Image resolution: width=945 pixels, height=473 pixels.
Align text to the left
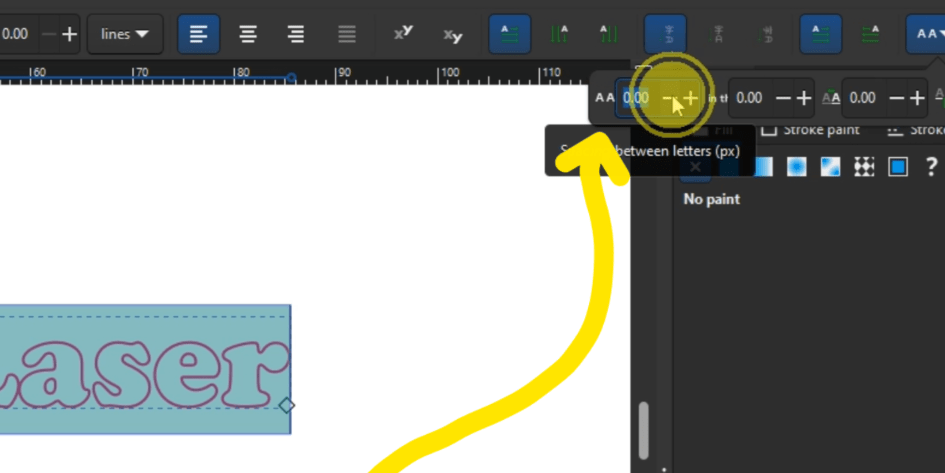pos(199,34)
